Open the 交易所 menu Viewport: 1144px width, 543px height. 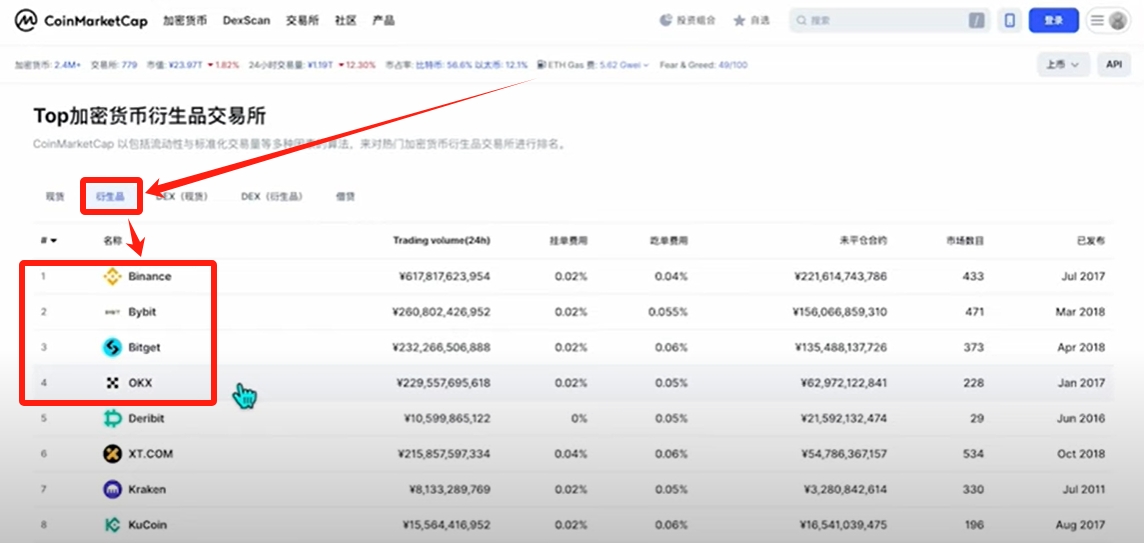[302, 20]
